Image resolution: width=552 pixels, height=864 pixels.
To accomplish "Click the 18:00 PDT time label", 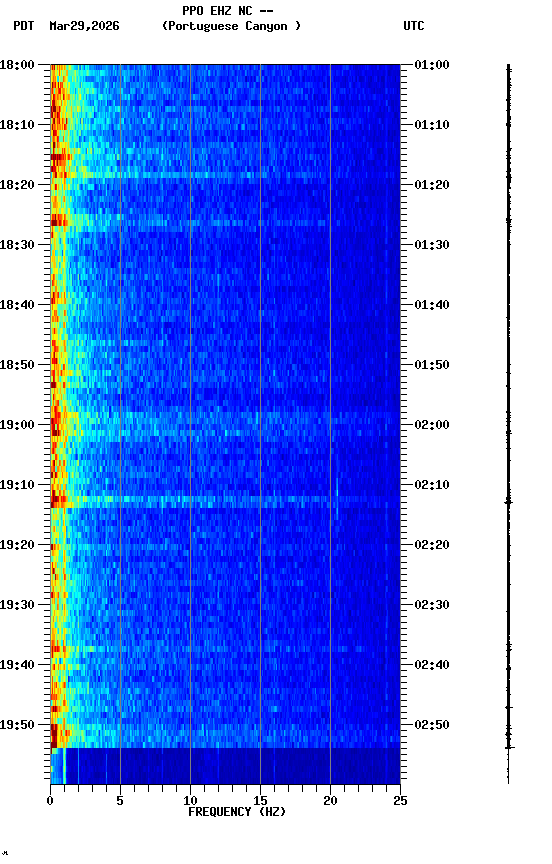I will pos(17,65).
